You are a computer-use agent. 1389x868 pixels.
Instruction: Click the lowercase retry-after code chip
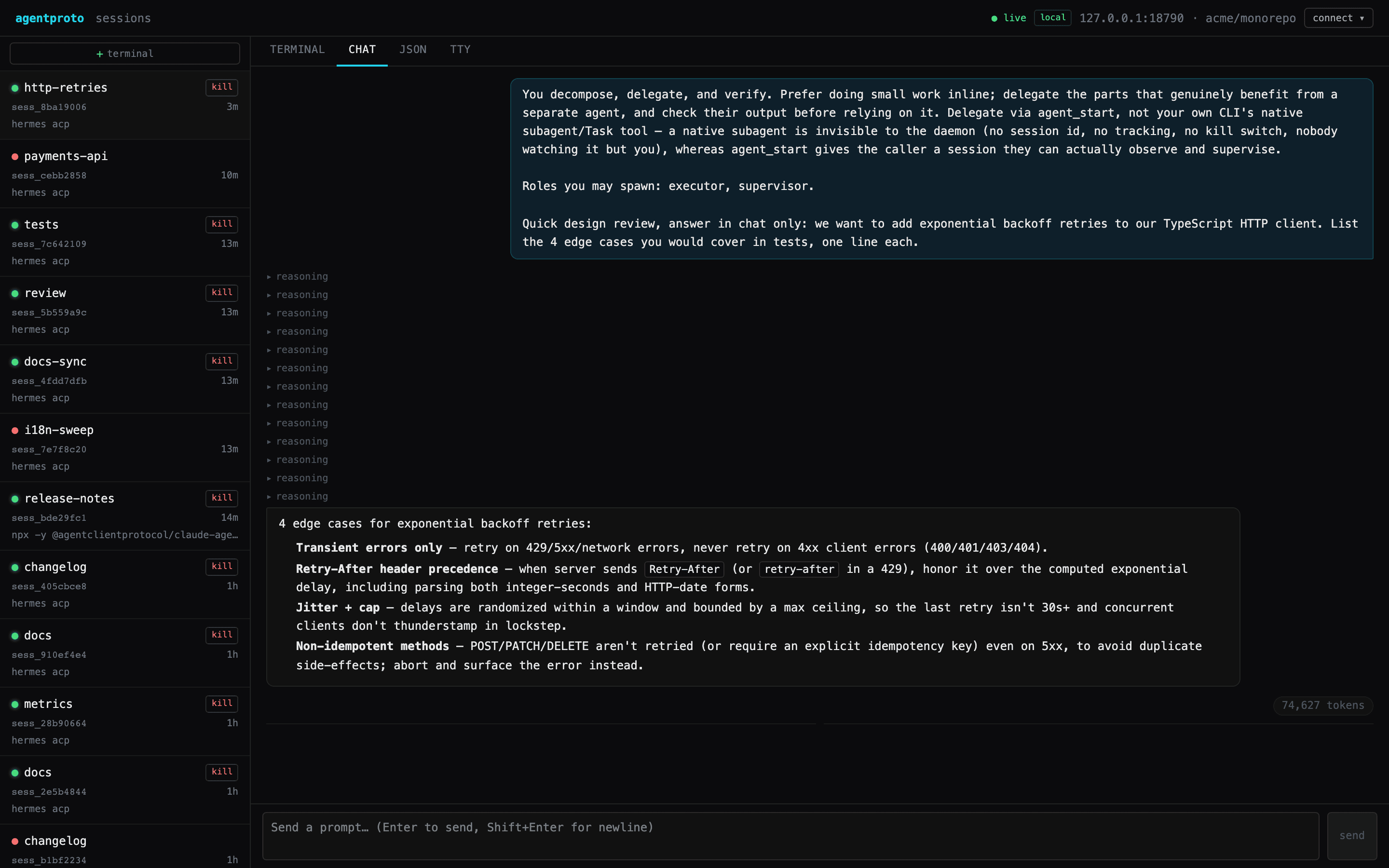tap(799, 569)
